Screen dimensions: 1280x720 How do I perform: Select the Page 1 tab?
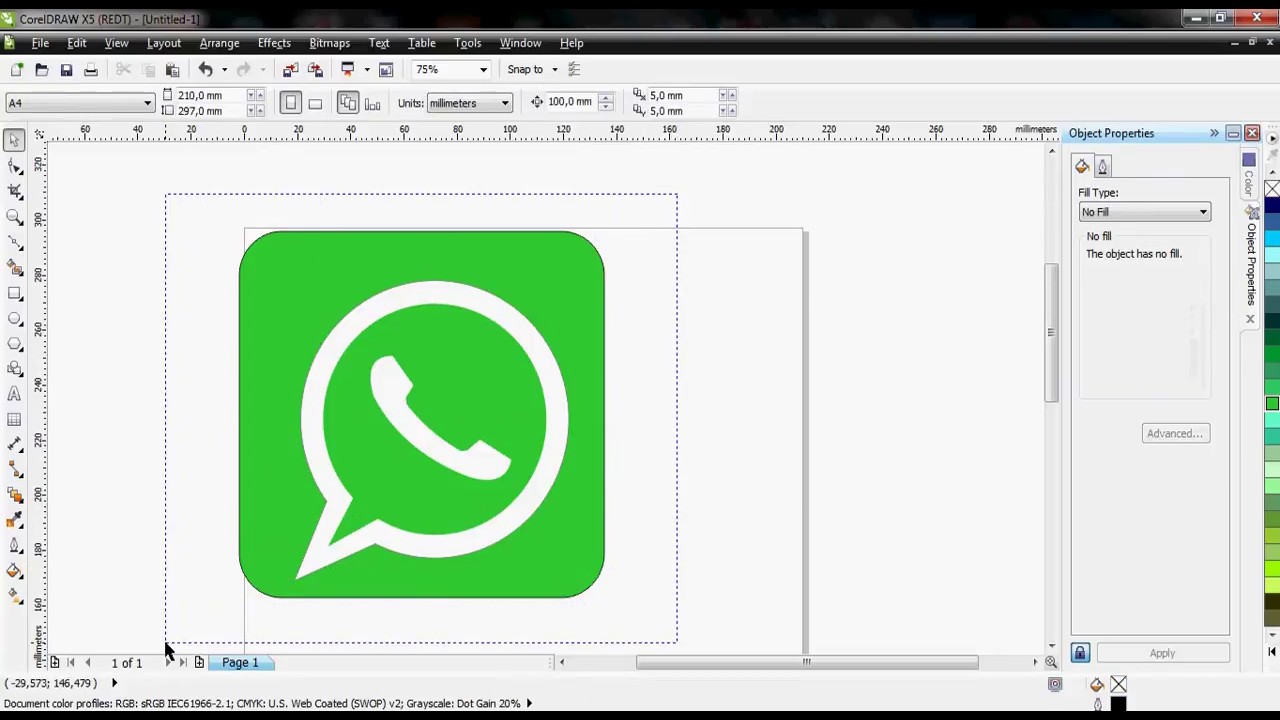point(240,663)
